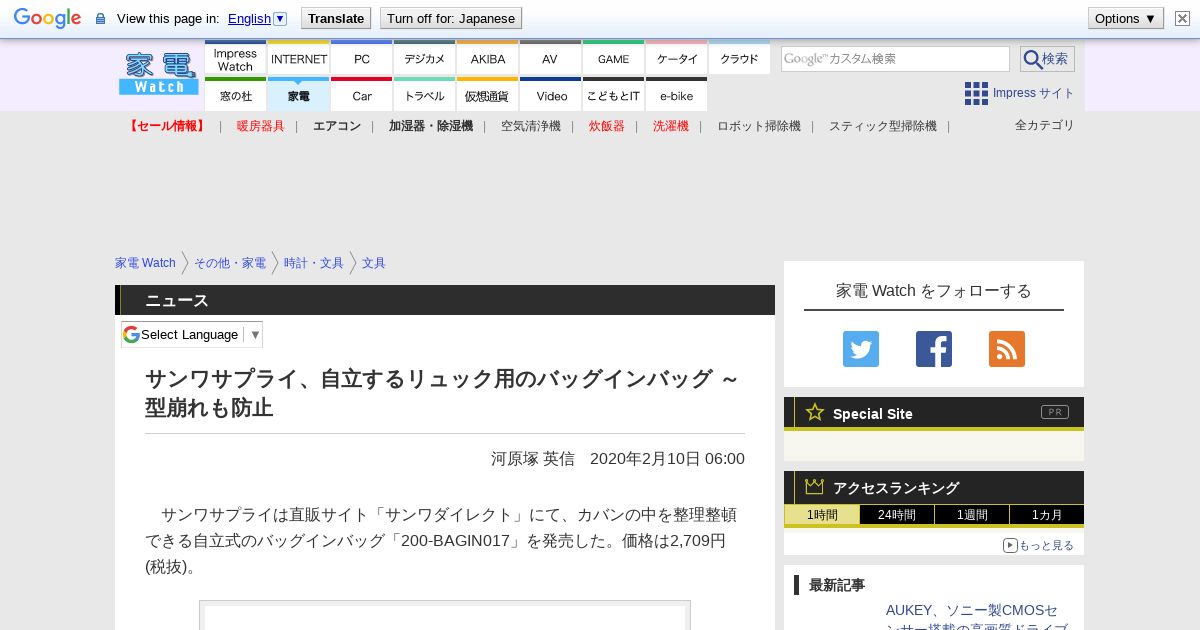This screenshot has height=630, width=1200.
Task: Open the AV nav tab
Action: [x=550, y=58]
